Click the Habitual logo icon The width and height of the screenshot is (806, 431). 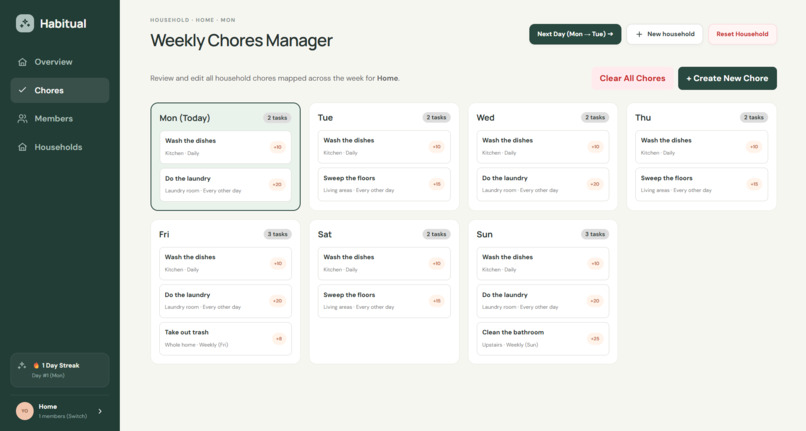(25, 23)
